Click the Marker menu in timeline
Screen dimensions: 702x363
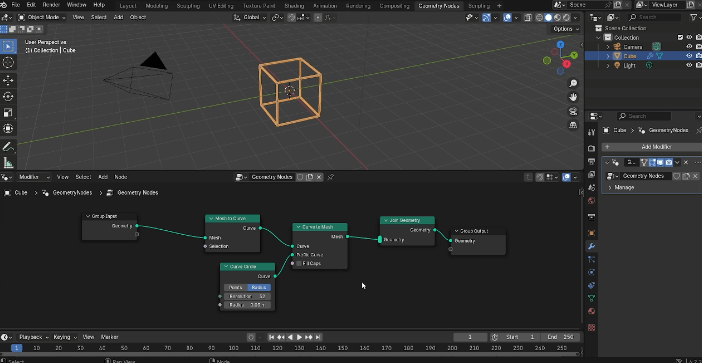(109, 337)
